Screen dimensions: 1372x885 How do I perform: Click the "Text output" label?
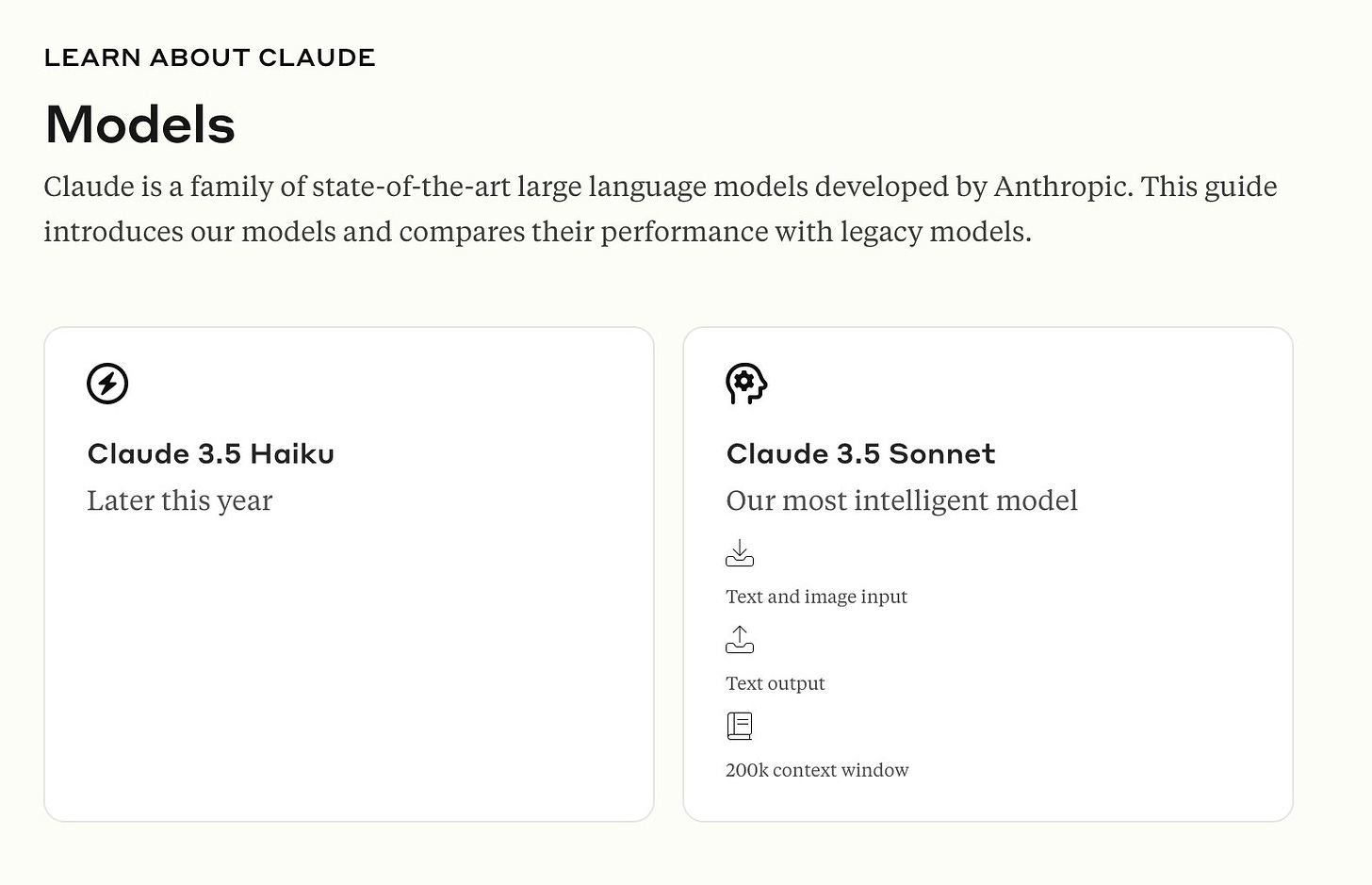775,683
